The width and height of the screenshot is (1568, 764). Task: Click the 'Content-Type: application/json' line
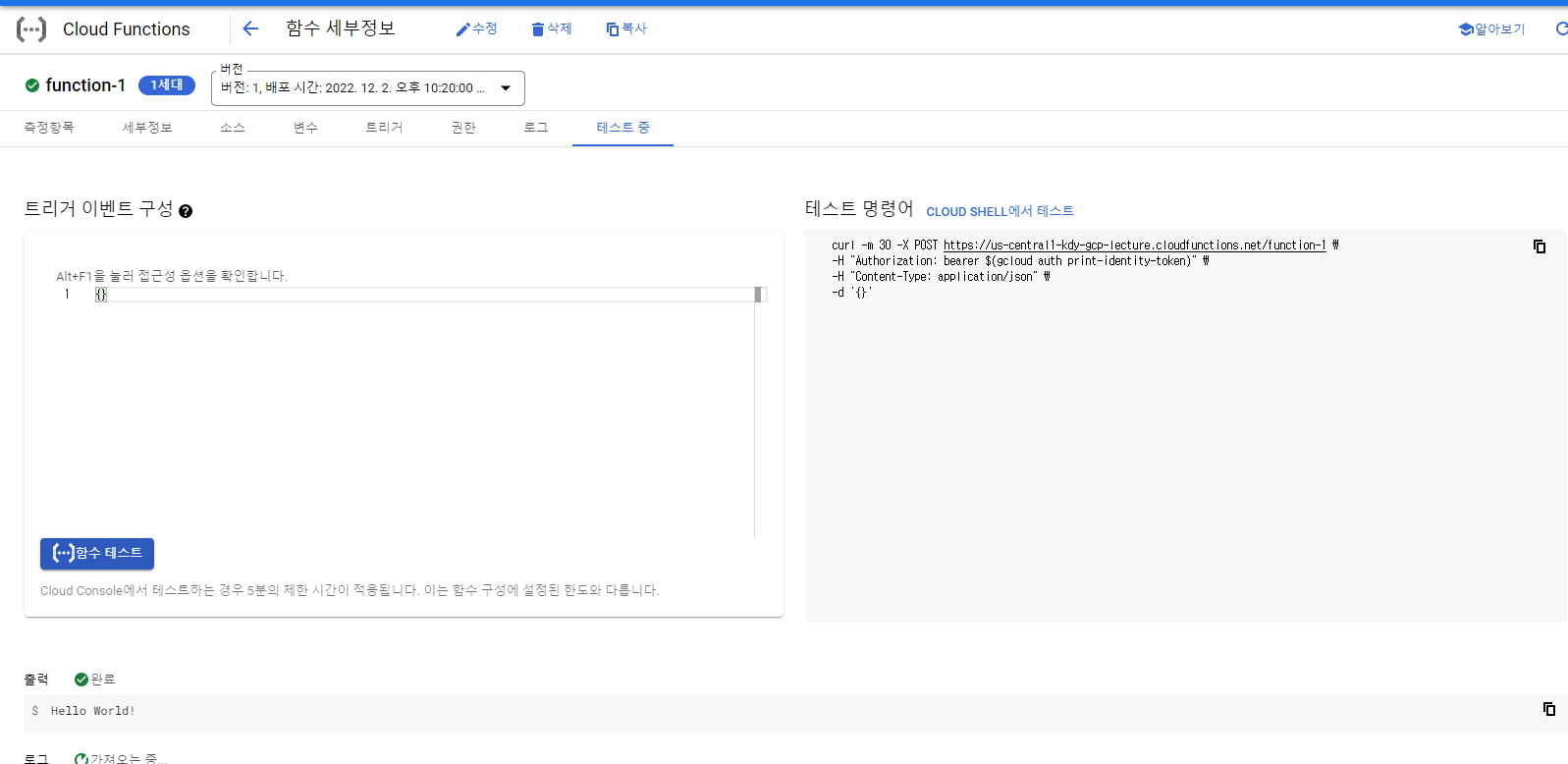941,277
